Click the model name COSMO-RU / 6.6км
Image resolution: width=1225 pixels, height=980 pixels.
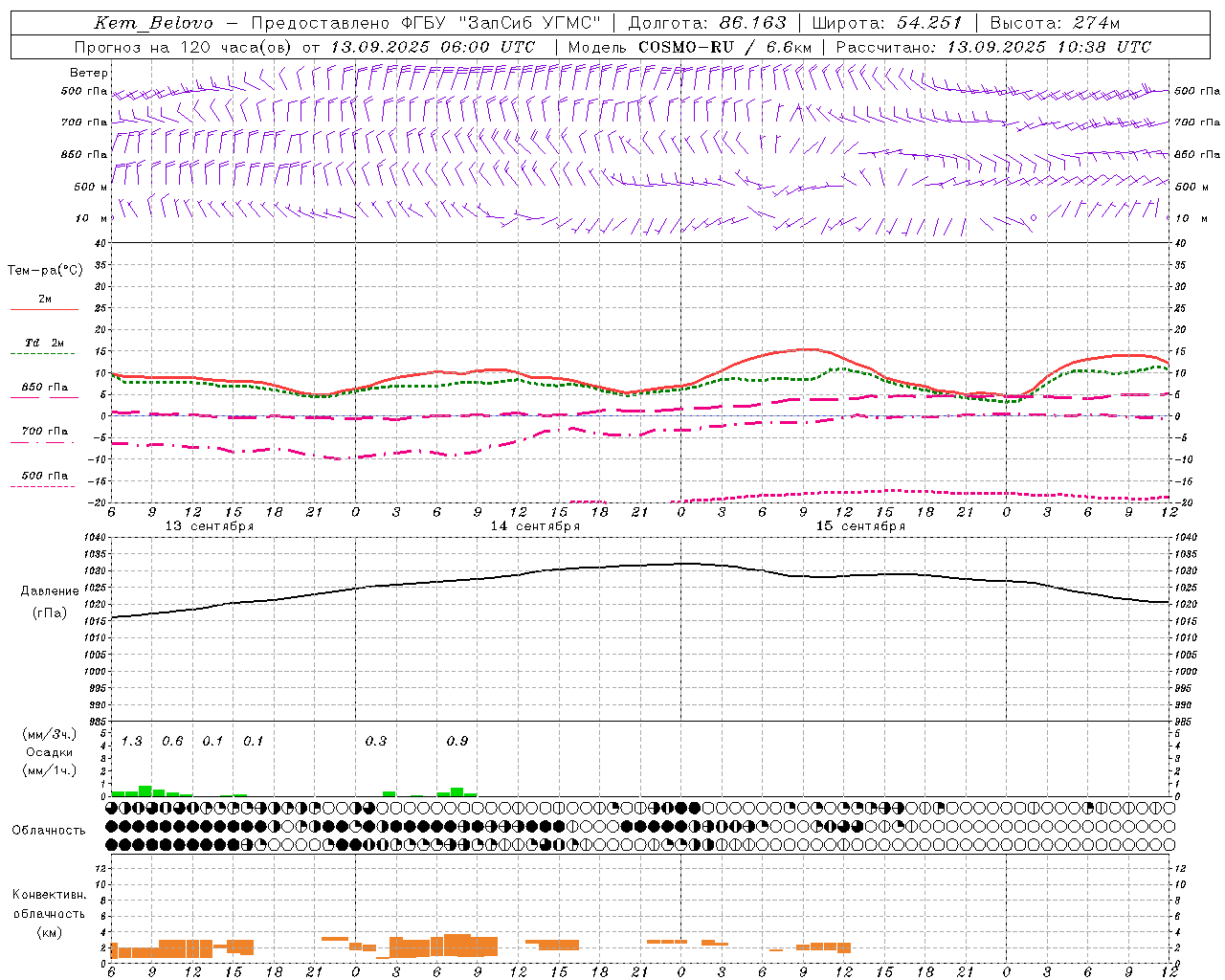724,47
